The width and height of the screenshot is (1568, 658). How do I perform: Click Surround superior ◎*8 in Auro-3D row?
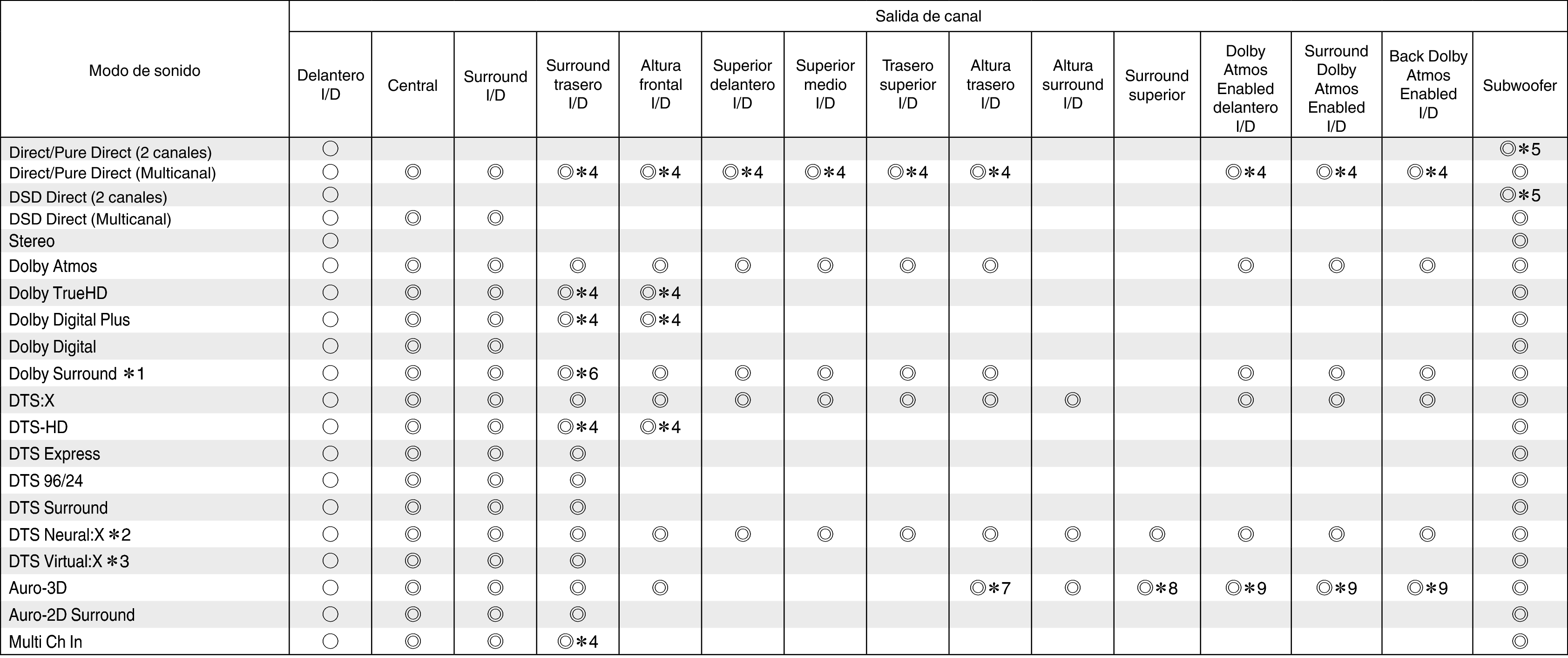[1157, 588]
